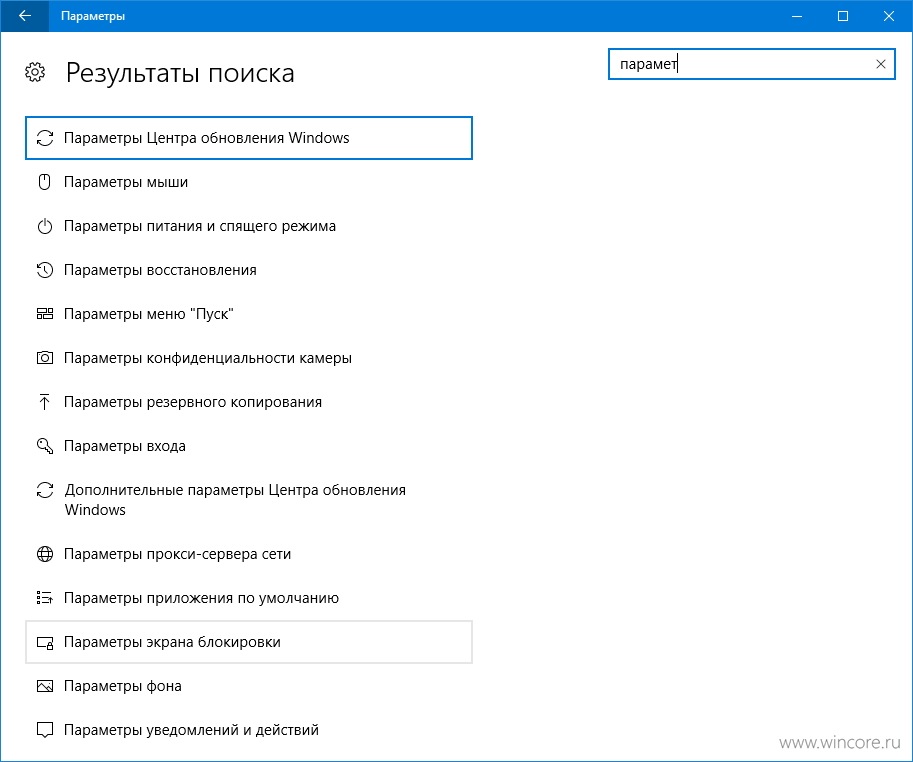
Task: Focus the search field containing "парамет"
Action: click(751, 64)
